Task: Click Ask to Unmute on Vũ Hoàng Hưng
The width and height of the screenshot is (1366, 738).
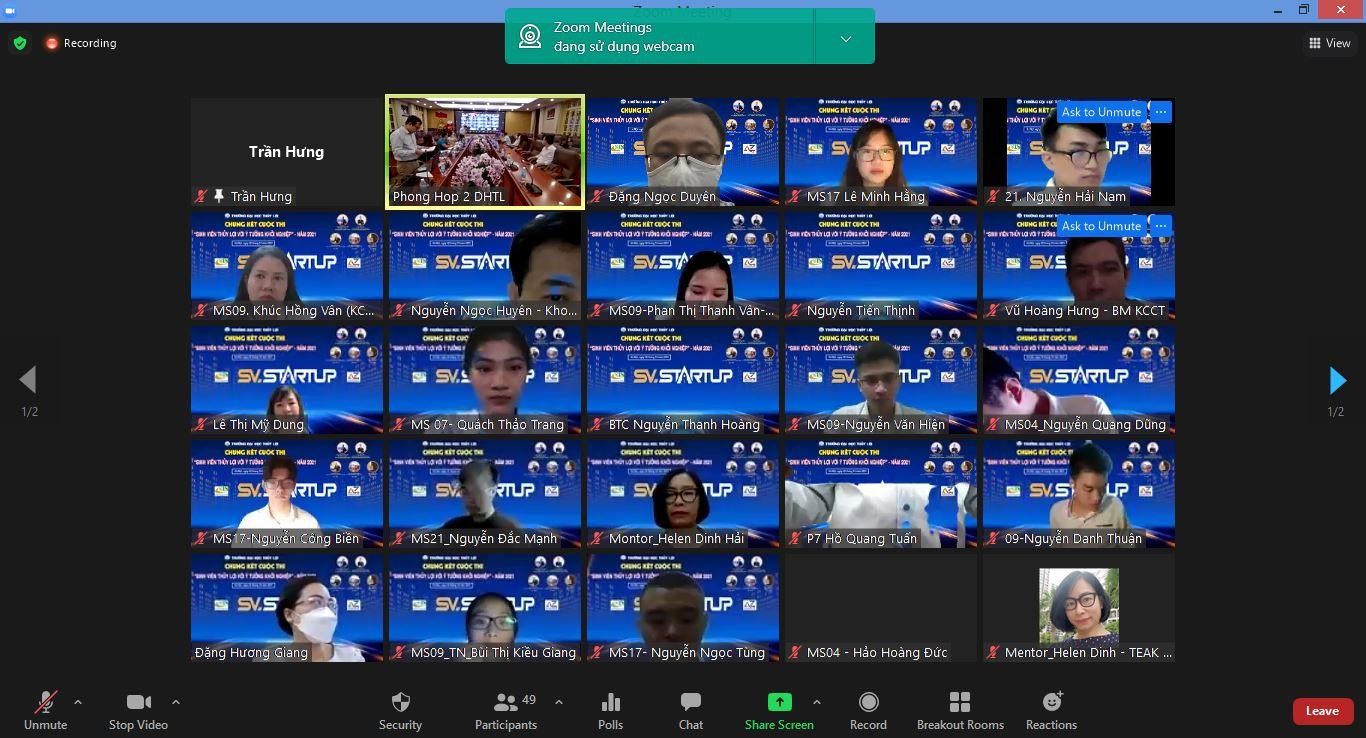Action: click(1100, 226)
